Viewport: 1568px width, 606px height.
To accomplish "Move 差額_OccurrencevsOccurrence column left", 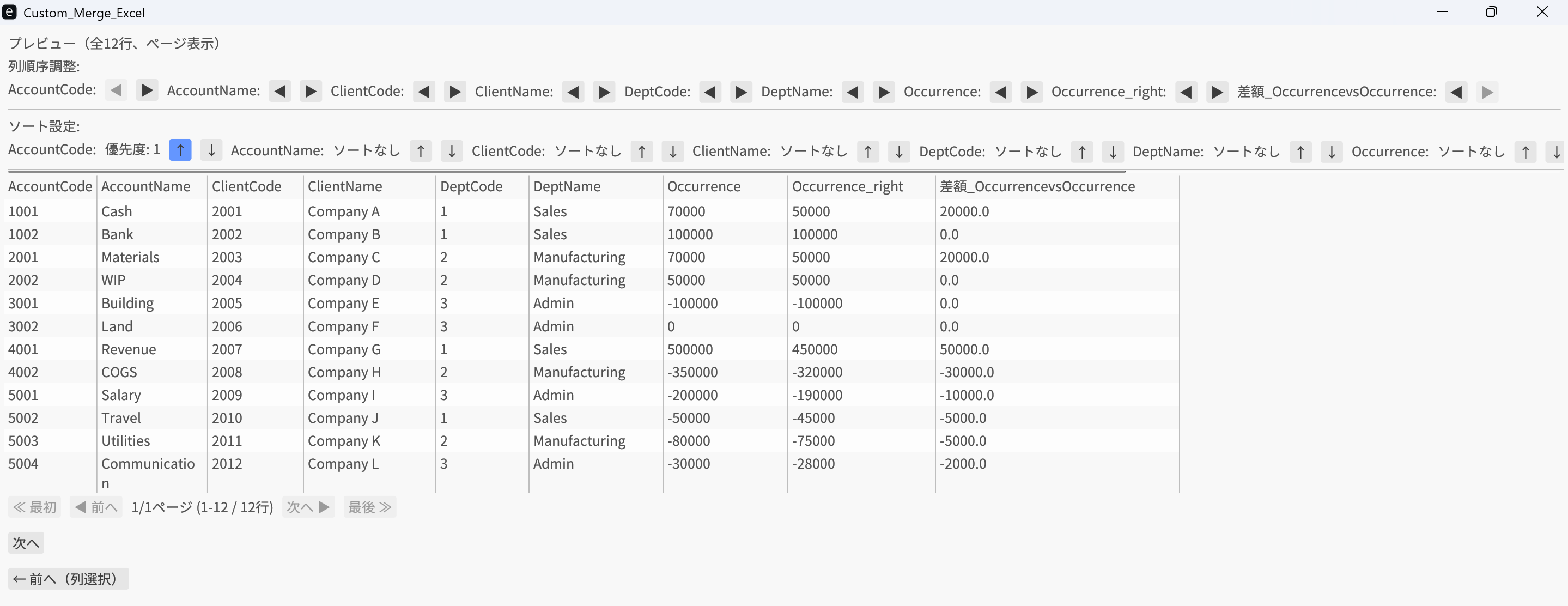I will click(x=1456, y=92).
